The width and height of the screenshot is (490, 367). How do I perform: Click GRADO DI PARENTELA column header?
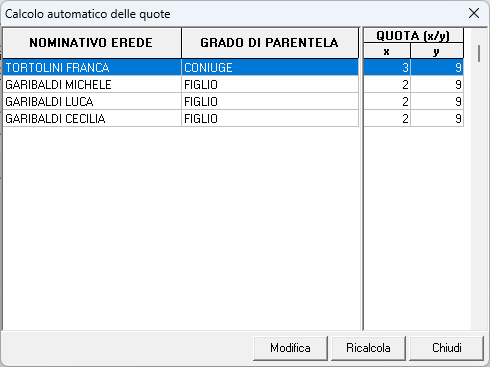(270, 43)
